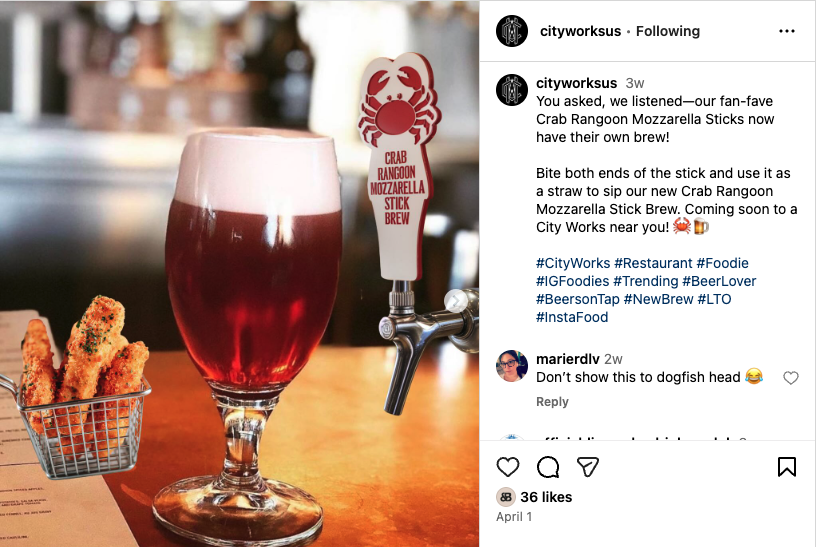Open marierdlv username link
816x547 pixels.
567,359
